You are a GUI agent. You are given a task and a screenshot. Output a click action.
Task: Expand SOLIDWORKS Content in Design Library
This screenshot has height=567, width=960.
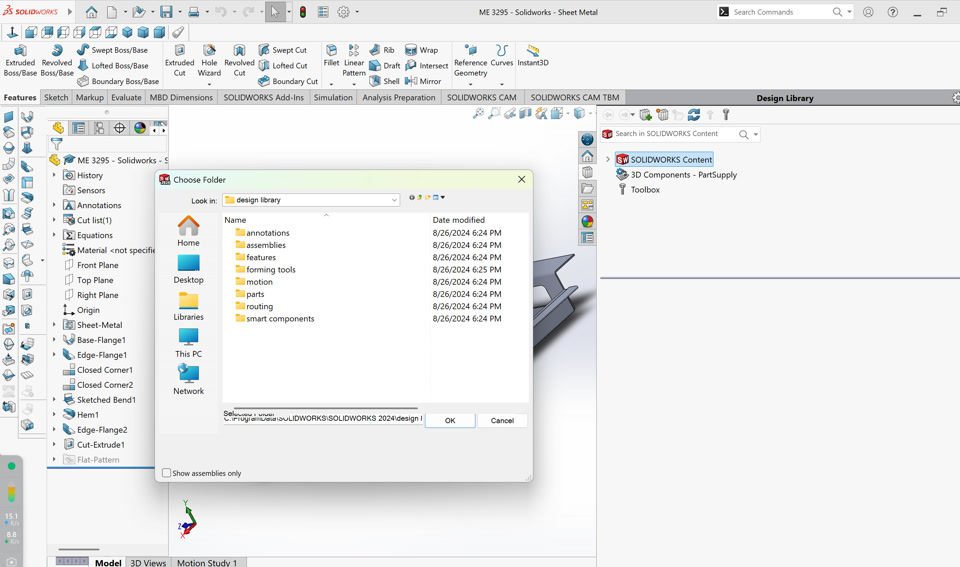click(608, 159)
